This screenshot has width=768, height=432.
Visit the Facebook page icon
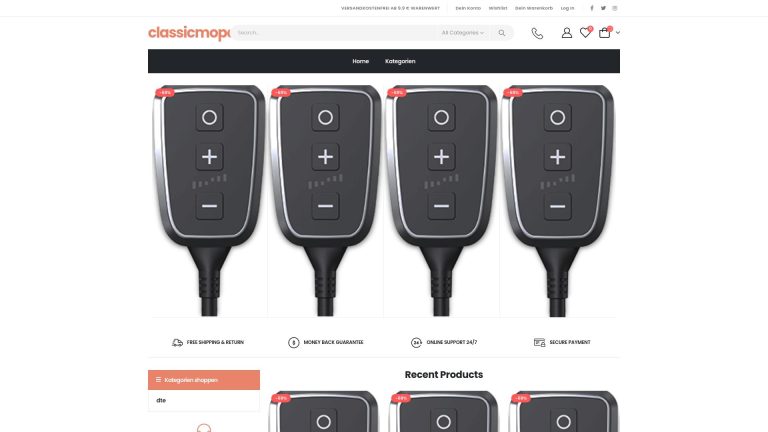tap(592, 8)
